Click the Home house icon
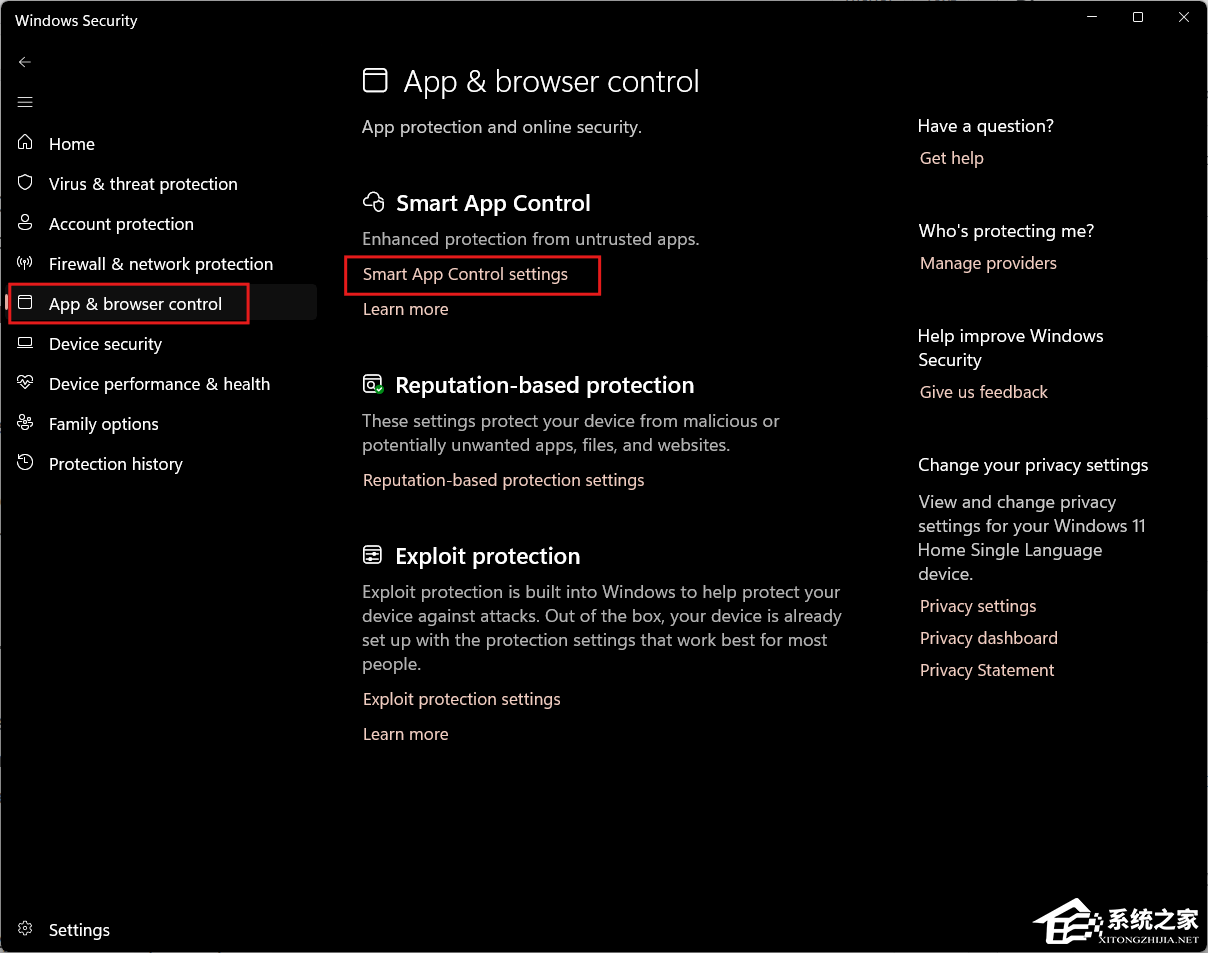Viewport: 1208px width, 953px height. click(x=26, y=143)
